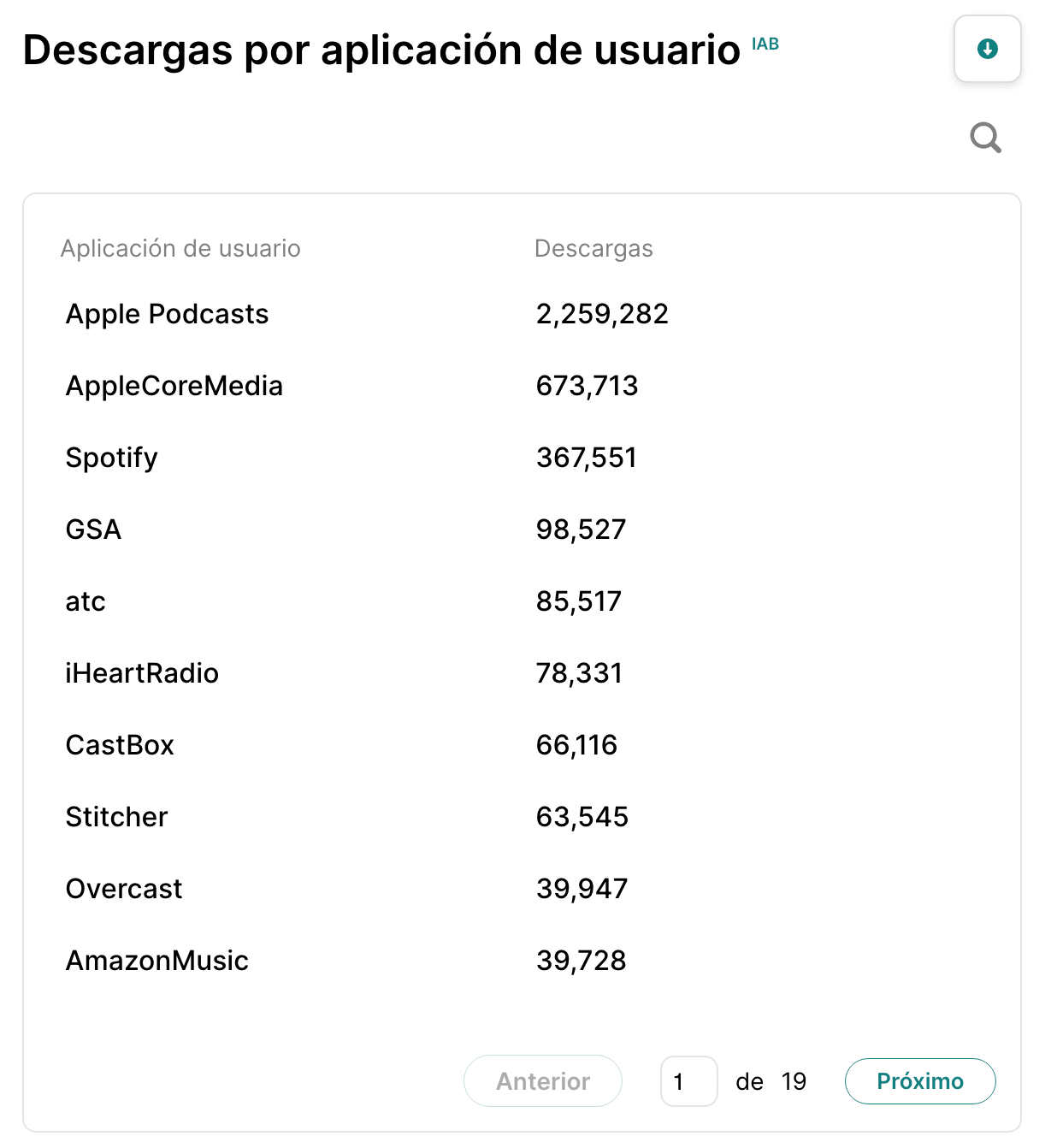Click the download report icon button
This screenshot has height=1148, width=1057.
(987, 49)
